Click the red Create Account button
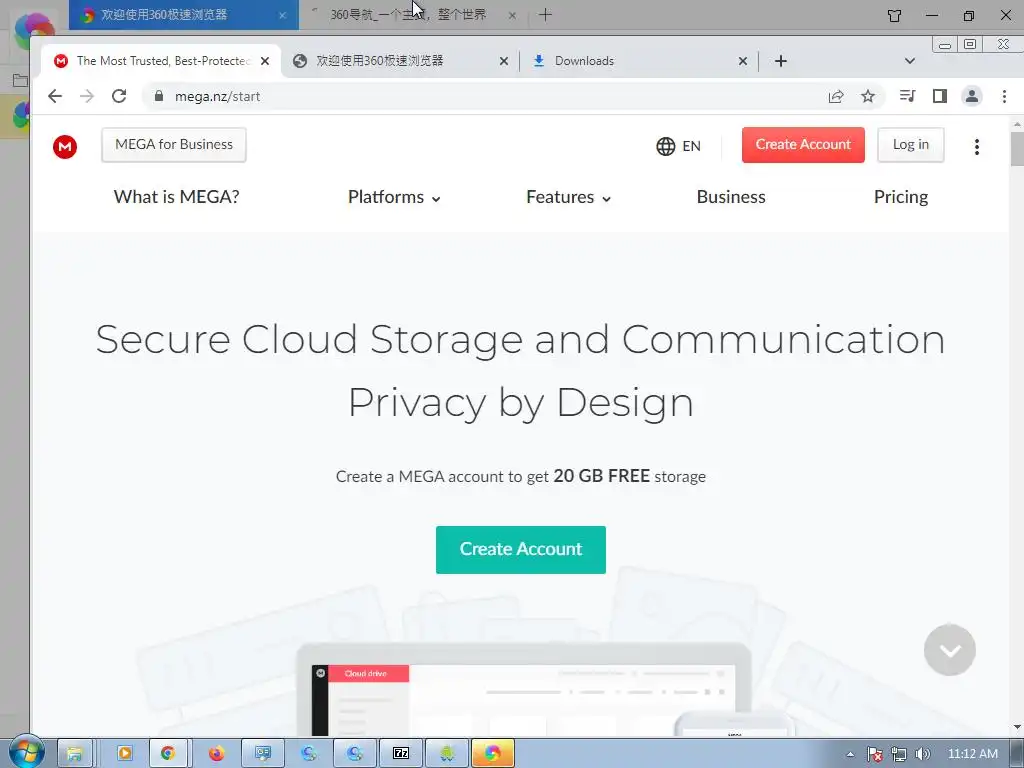Viewport: 1024px width, 768px height. tap(803, 145)
